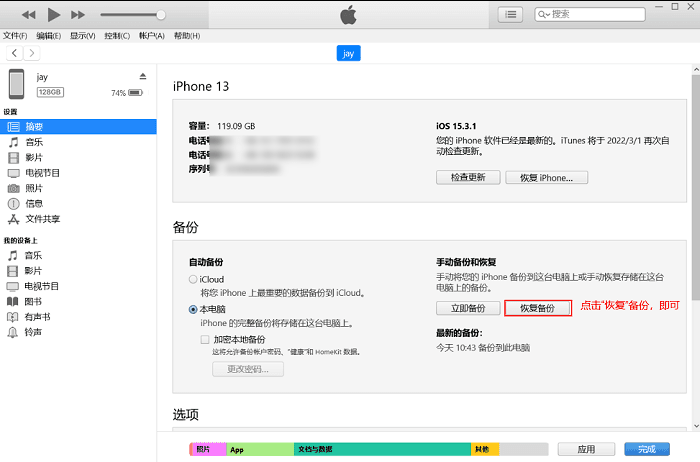Screen dimensions: 700x462
Task: Navigate back with the left chevron
Action: (x=15, y=53)
